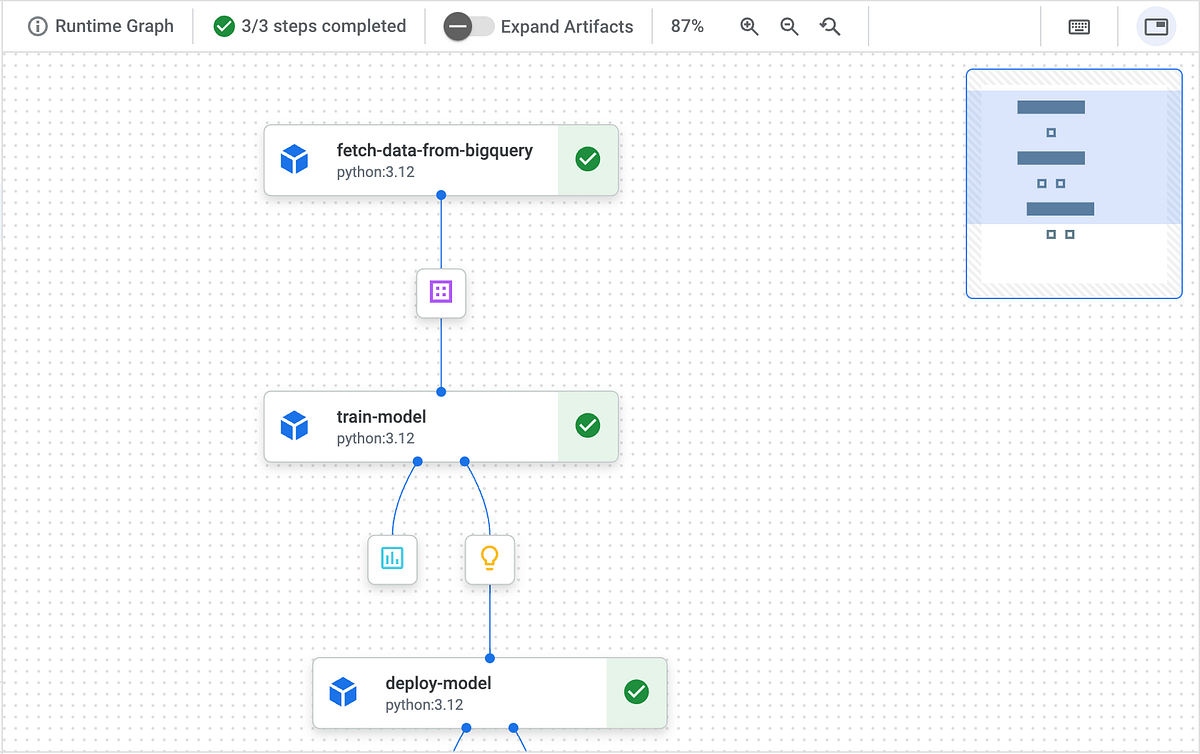The height and width of the screenshot is (754, 1200).
Task: Reset the graph zoom to fit
Action: pos(830,26)
